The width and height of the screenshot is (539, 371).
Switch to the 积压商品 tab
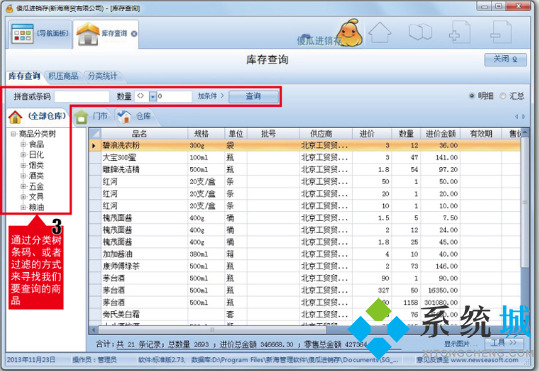click(63, 76)
